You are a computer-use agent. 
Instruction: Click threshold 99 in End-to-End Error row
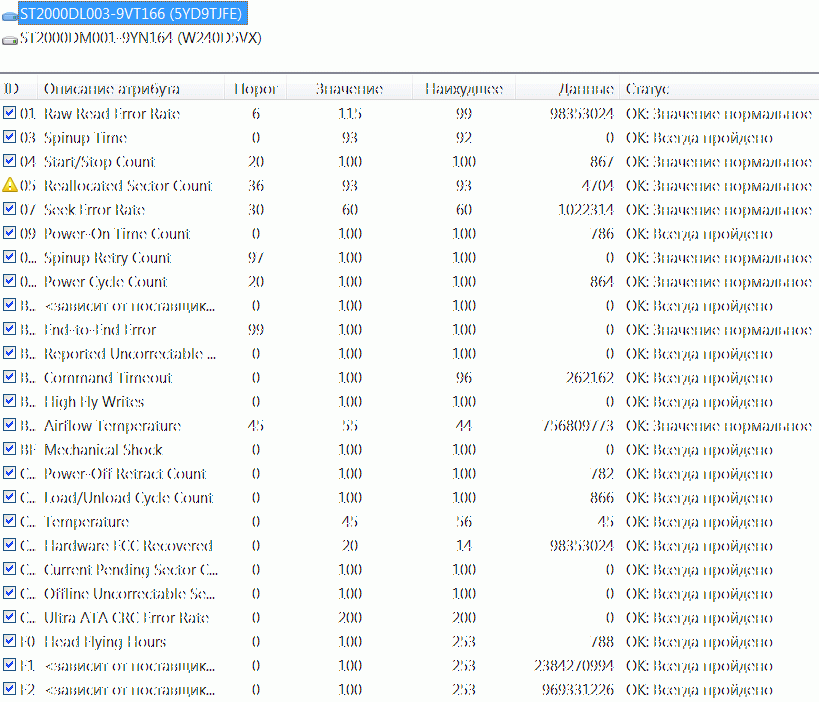pyautogui.click(x=255, y=330)
